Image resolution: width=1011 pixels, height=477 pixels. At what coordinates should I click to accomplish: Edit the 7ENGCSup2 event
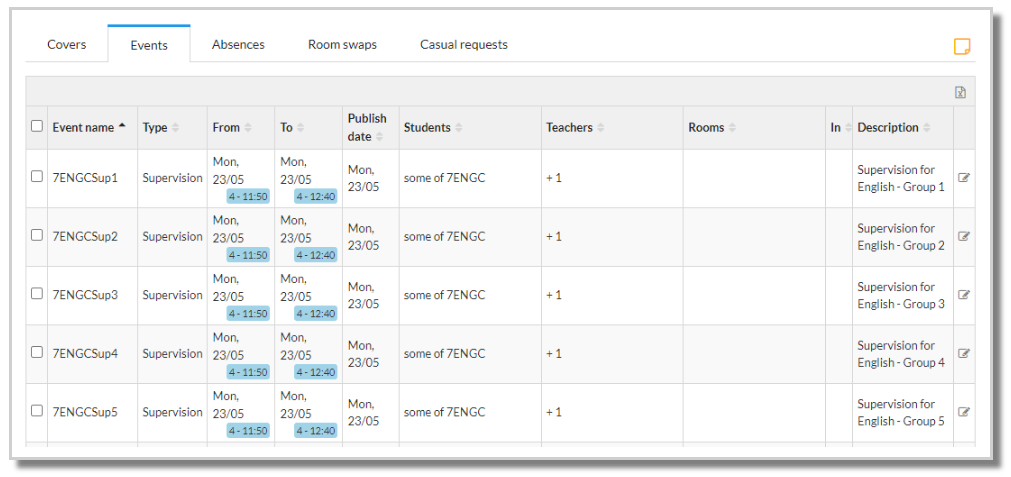[964, 237]
